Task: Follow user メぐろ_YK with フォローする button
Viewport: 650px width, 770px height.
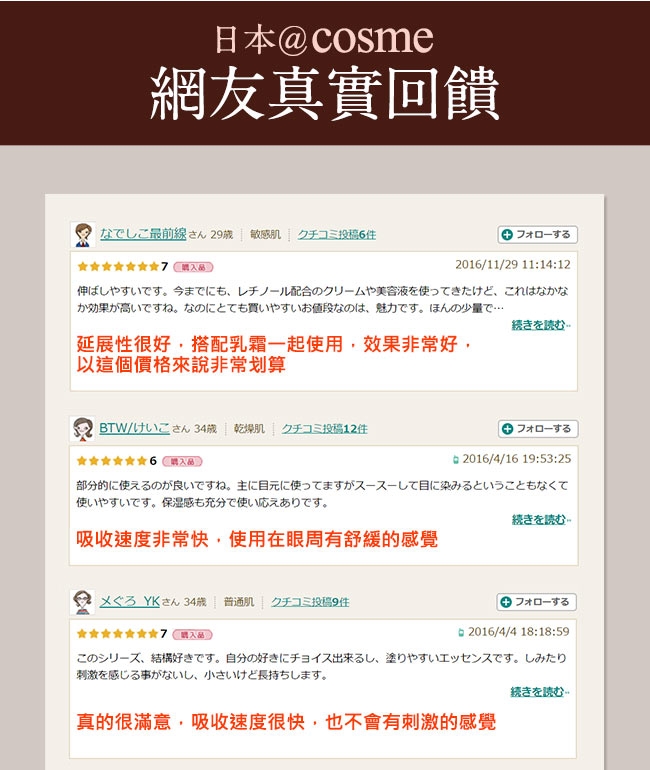Action: [537, 602]
